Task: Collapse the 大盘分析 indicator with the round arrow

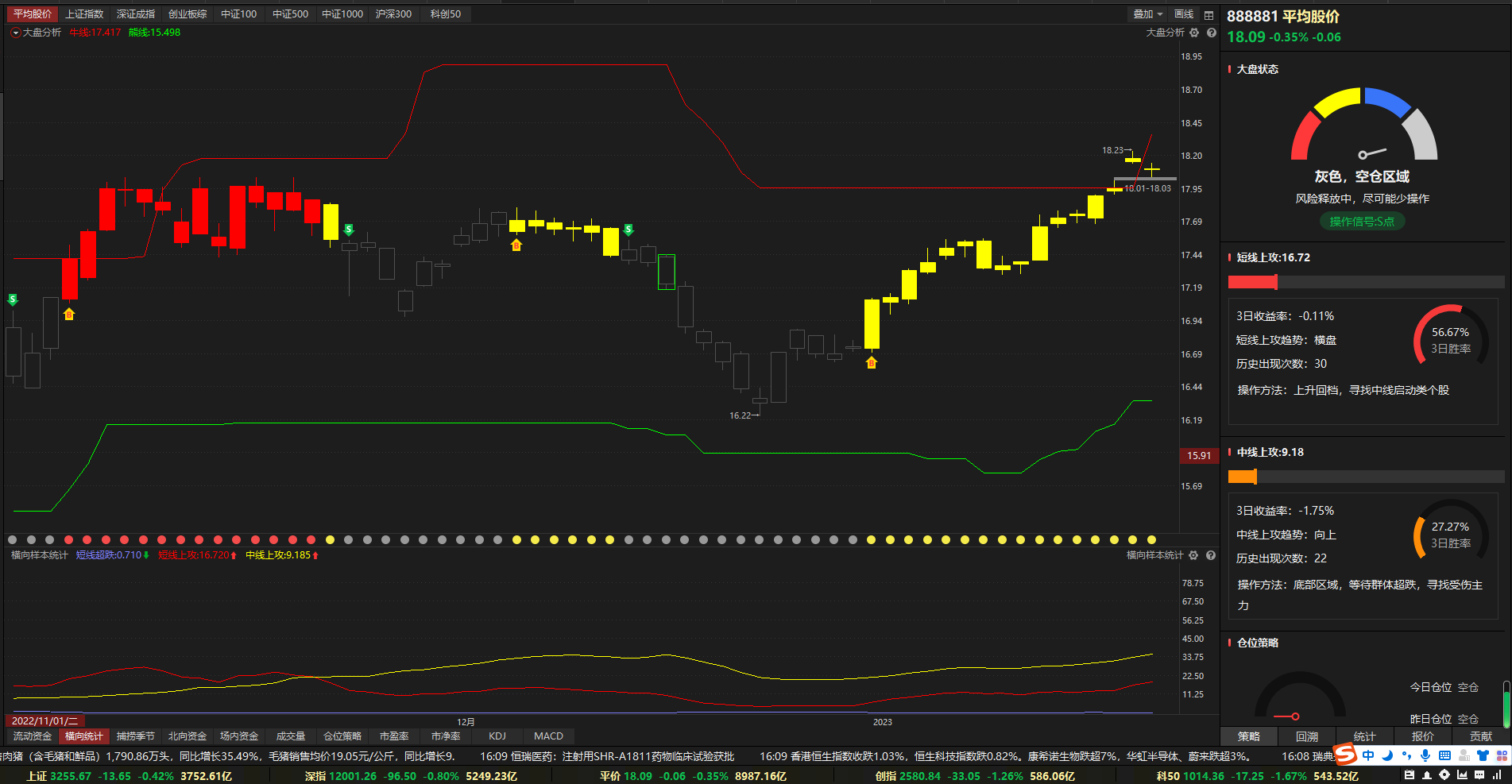Action: click(x=15, y=33)
